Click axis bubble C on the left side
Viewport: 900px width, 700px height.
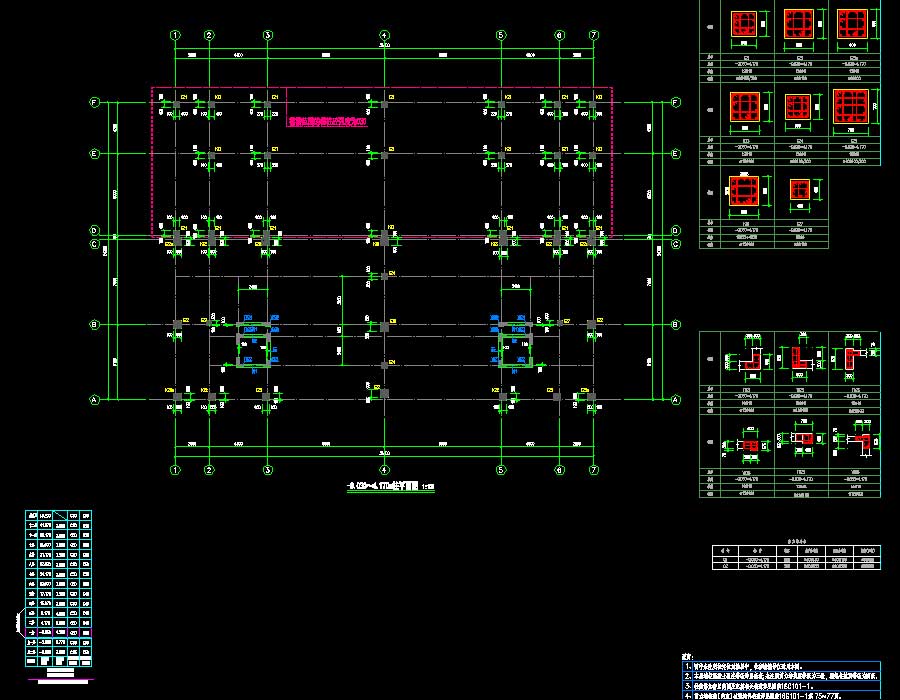[95, 244]
